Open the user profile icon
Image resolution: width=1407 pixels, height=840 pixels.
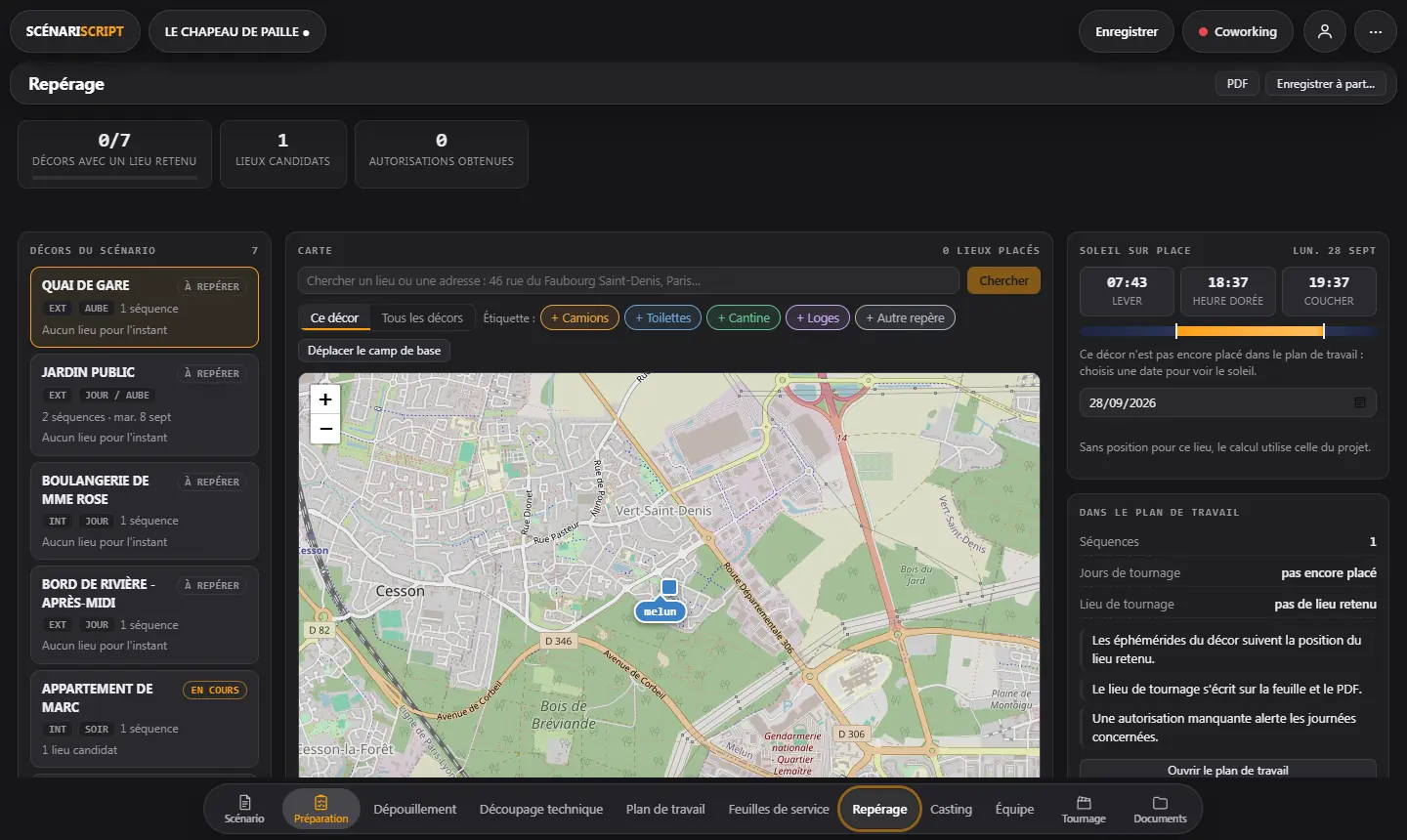pos(1325,31)
